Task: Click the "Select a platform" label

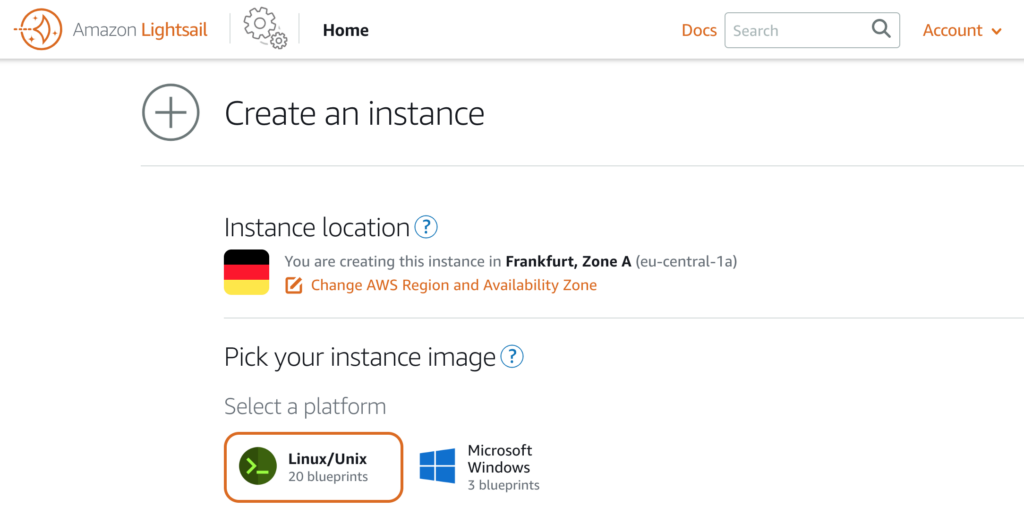Action: (305, 406)
